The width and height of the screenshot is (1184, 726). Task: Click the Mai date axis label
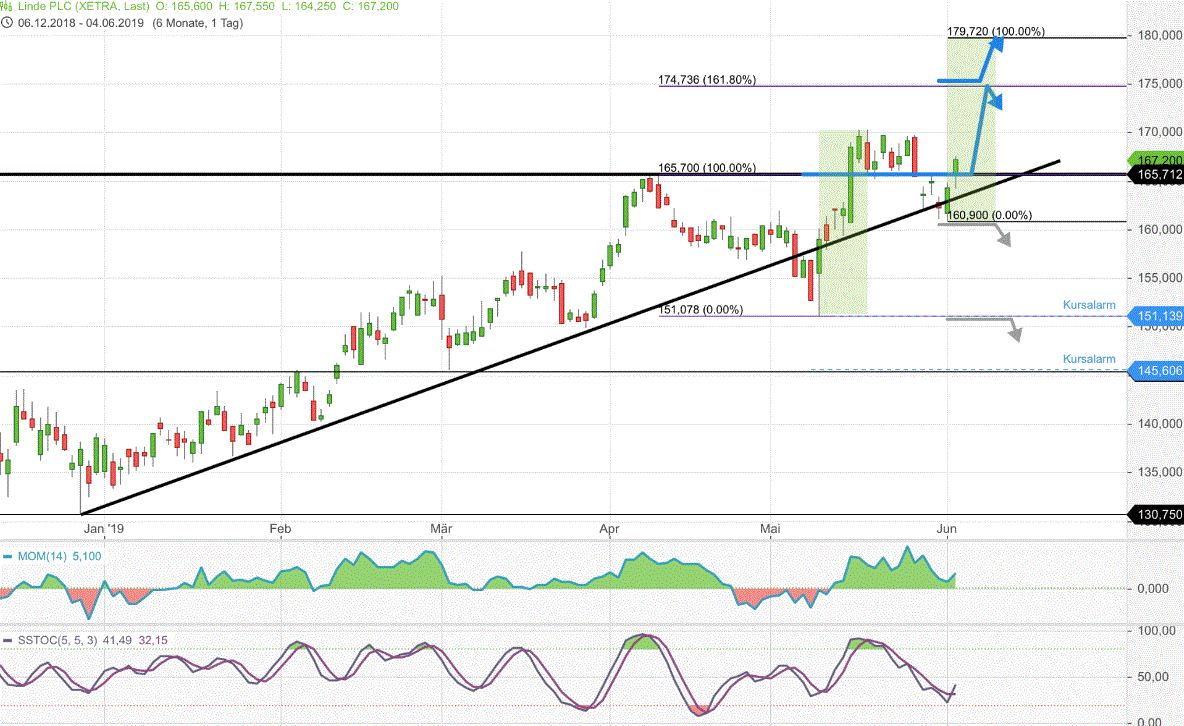(770, 529)
